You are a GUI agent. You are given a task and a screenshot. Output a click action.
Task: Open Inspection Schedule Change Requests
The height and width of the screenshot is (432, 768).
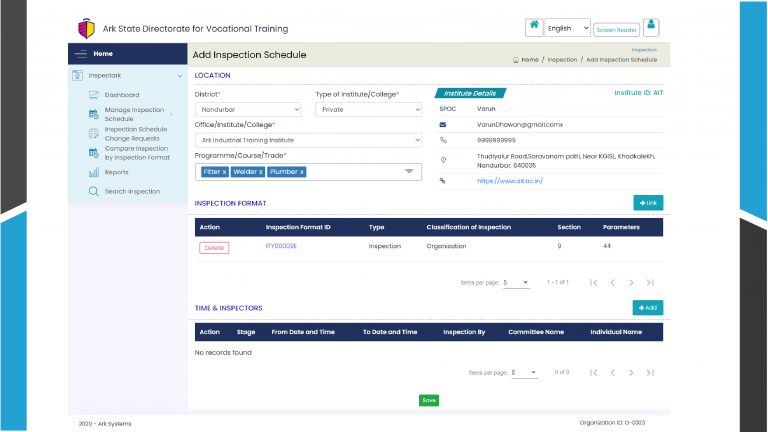coord(135,132)
